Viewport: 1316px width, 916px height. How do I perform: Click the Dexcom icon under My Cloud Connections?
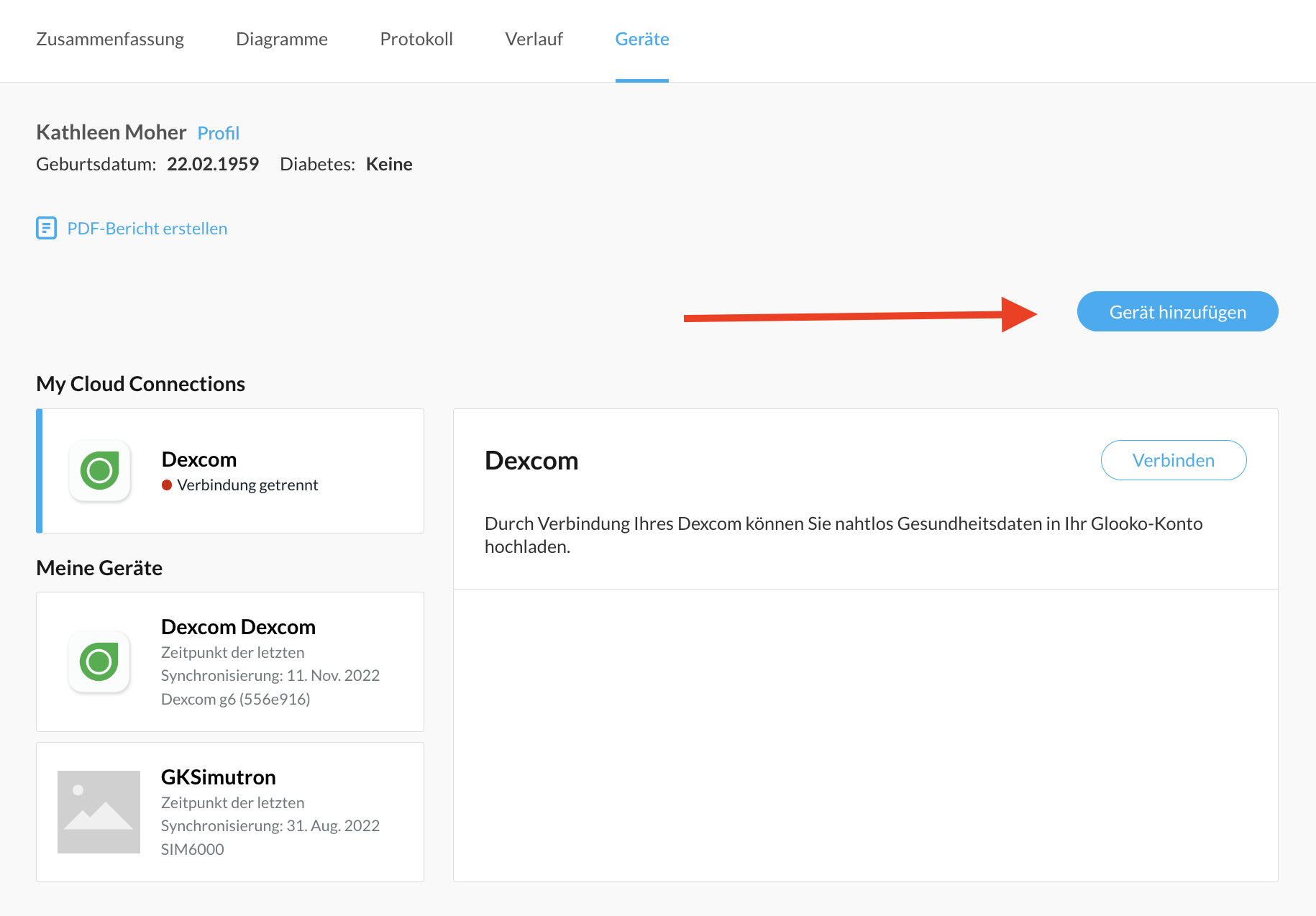(100, 471)
